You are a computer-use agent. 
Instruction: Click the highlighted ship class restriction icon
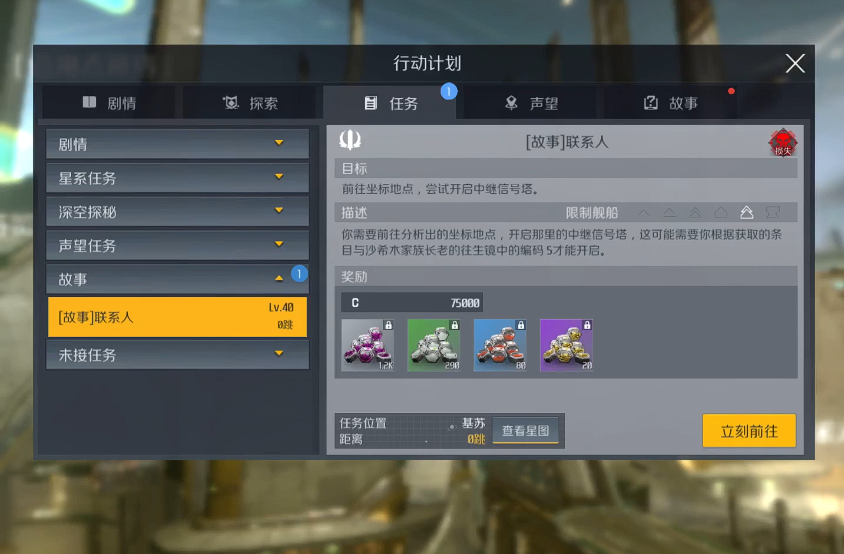(747, 213)
